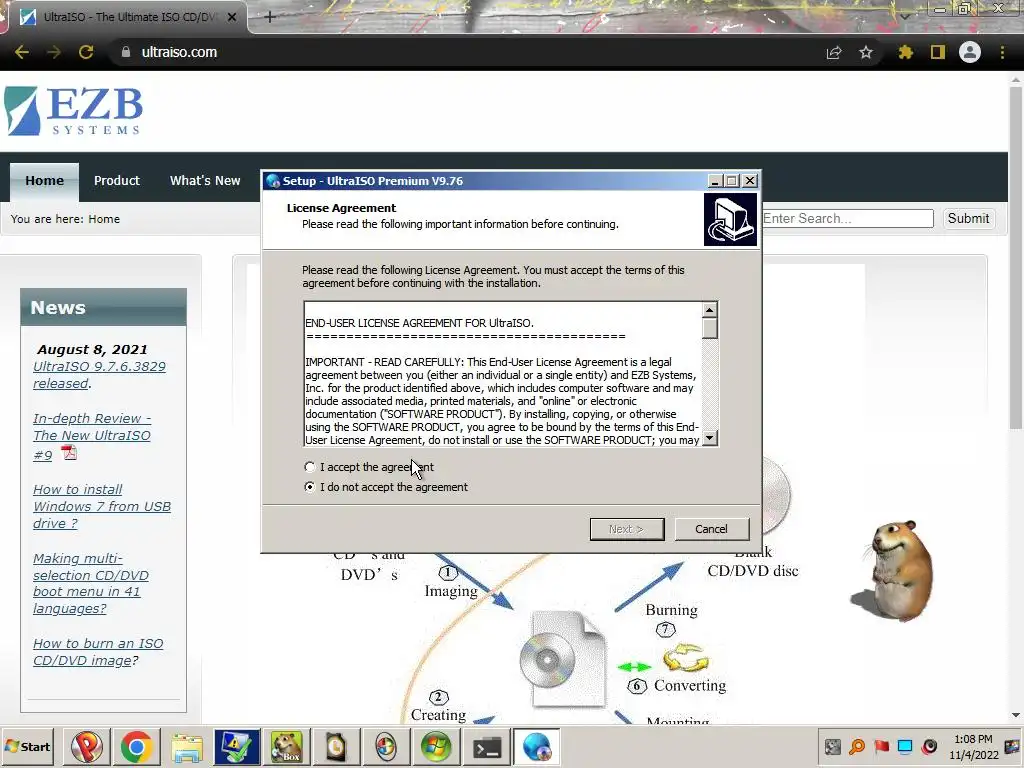Open the Chrome extensions puzzle icon

point(905,52)
